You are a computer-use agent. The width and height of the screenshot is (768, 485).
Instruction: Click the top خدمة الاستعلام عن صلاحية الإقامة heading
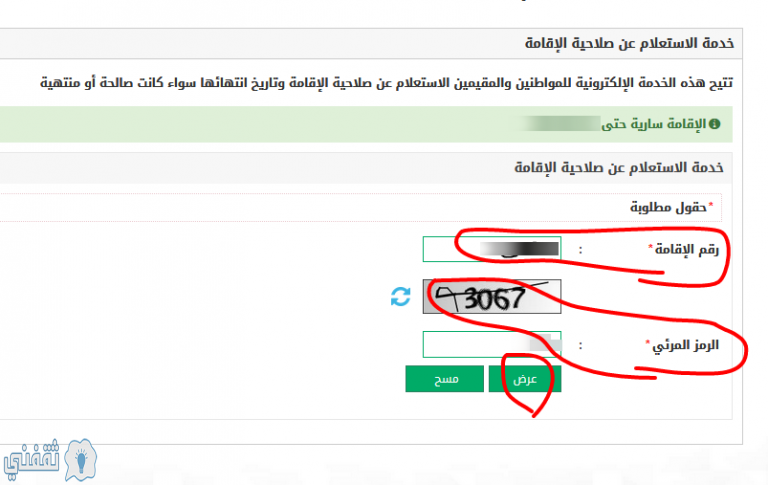coord(629,43)
